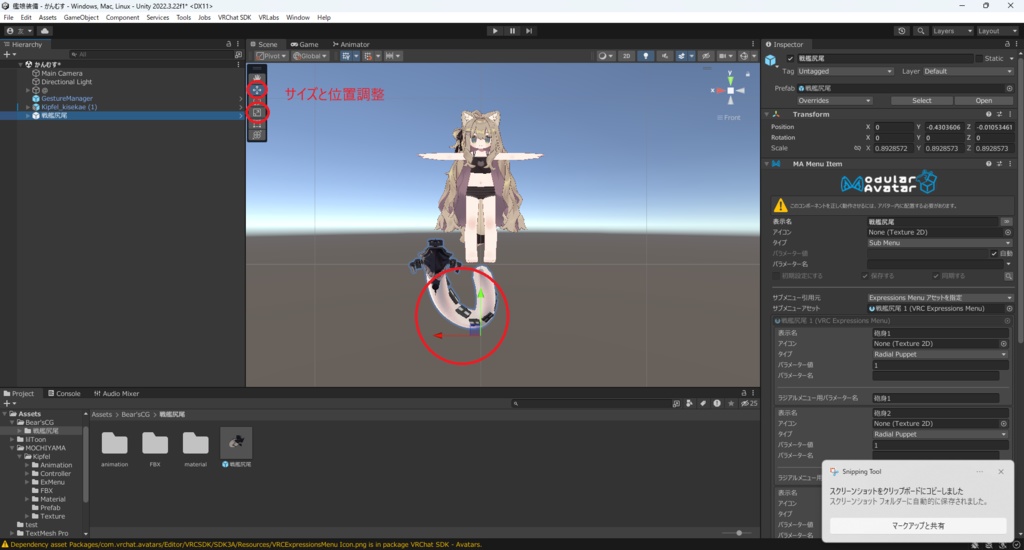
Task: Select the Move tool in the scene toolbar
Action: click(257, 90)
